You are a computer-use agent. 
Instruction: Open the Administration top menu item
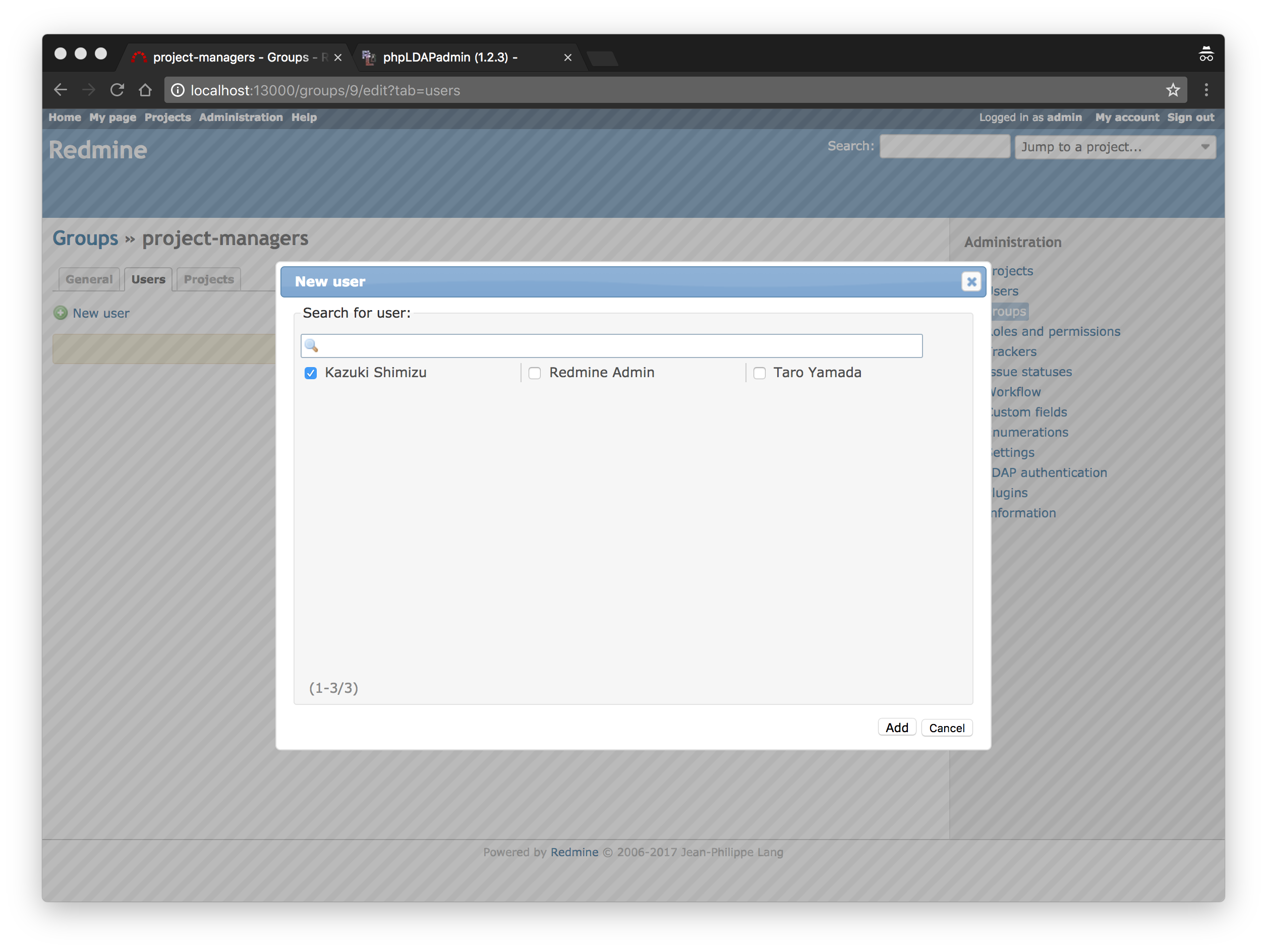(x=241, y=117)
